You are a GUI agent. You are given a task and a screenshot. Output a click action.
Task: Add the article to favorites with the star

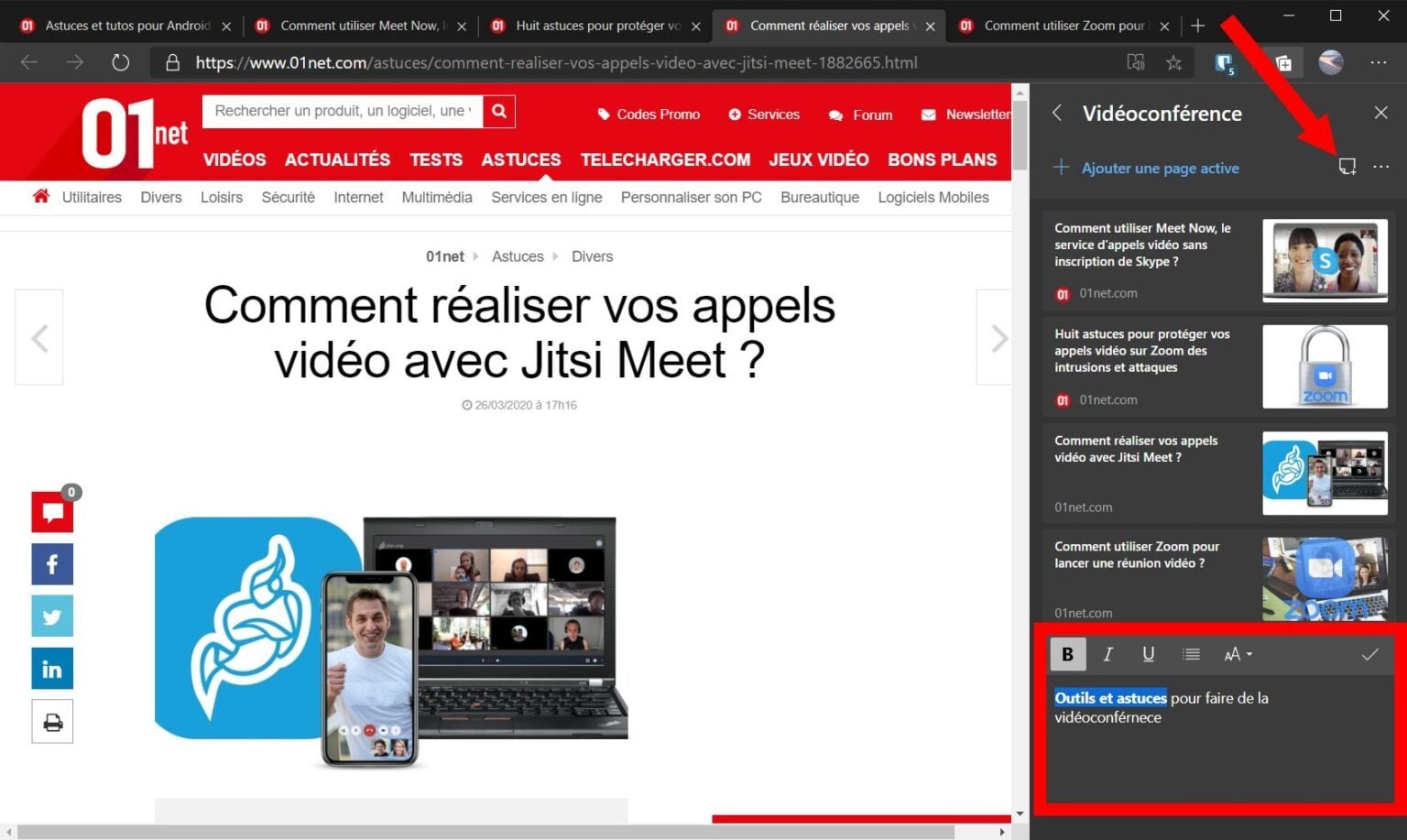click(x=1173, y=62)
